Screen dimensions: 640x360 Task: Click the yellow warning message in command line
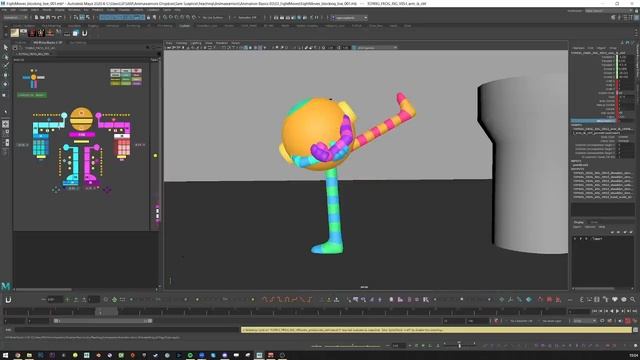pyautogui.click(x=436, y=330)
